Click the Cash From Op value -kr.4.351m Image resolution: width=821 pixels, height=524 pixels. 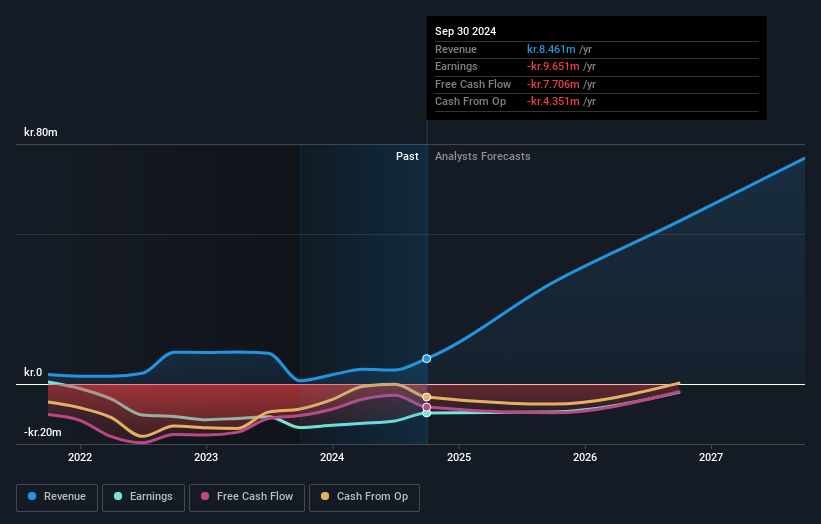[x=553, y=102]
